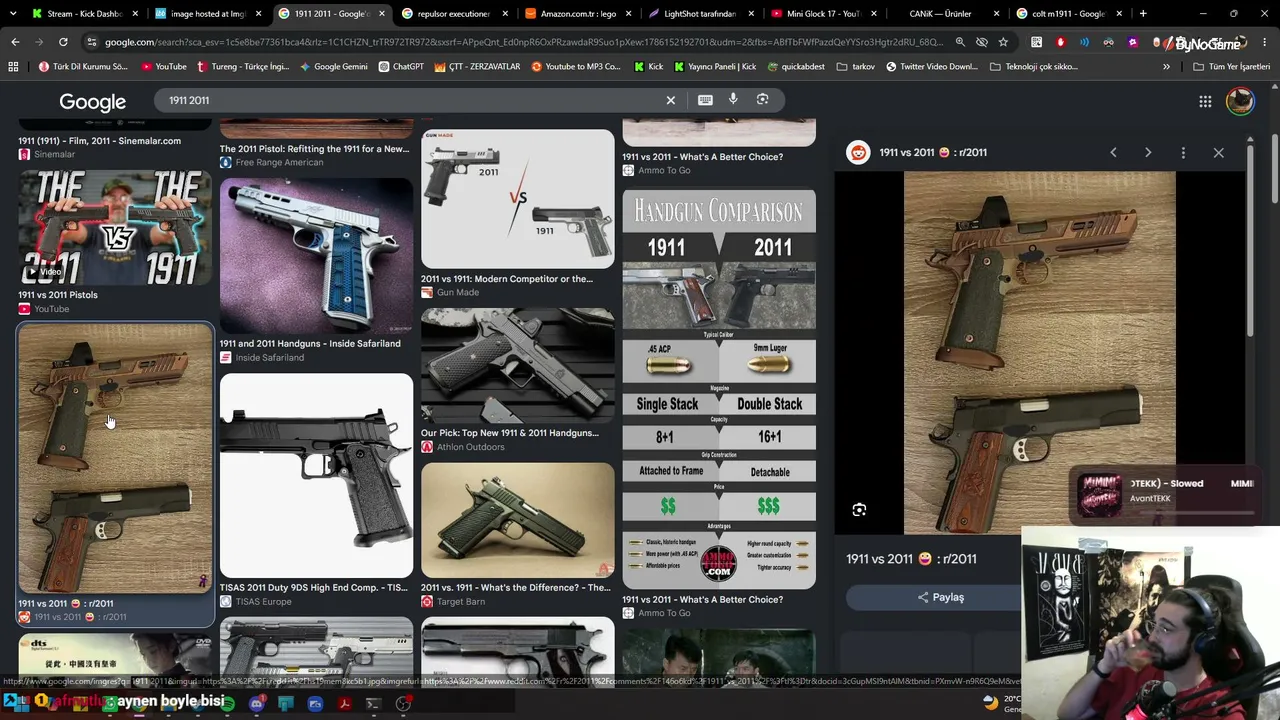1280x720 pixels.
Task: Open the Chrome apps shortcut in bookmarks bar
Action: pos(13,67)
